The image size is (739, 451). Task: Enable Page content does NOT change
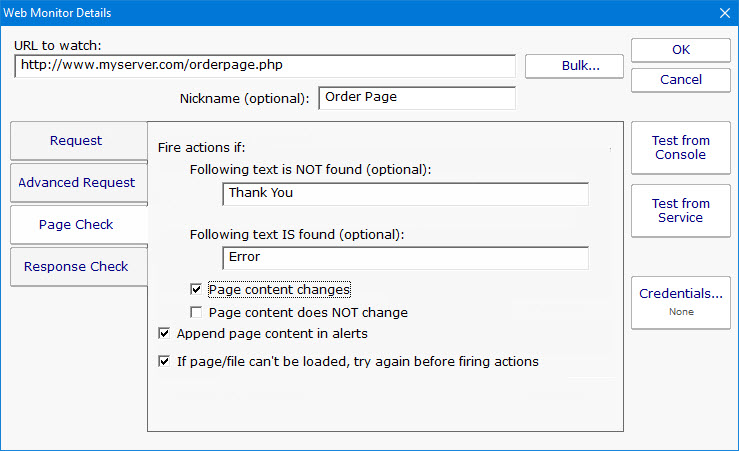[x=196, y=313]
